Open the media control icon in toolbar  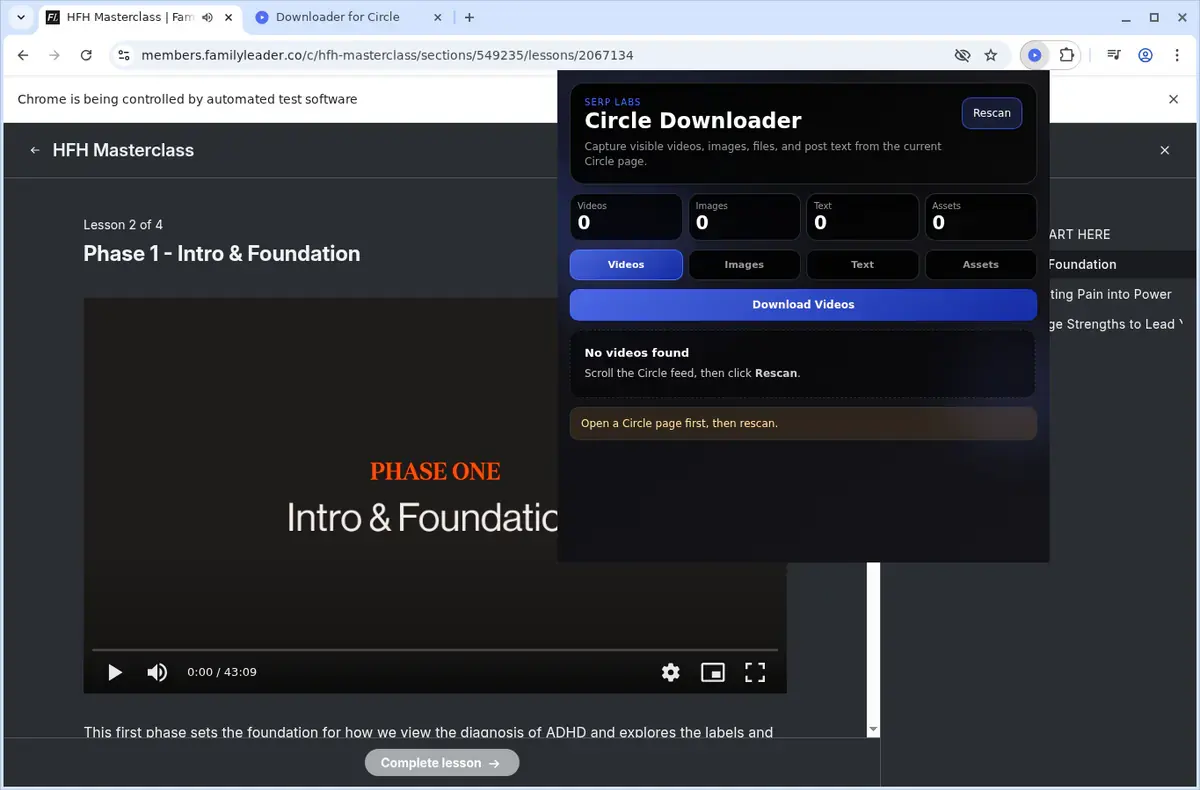click(1114, 56)
